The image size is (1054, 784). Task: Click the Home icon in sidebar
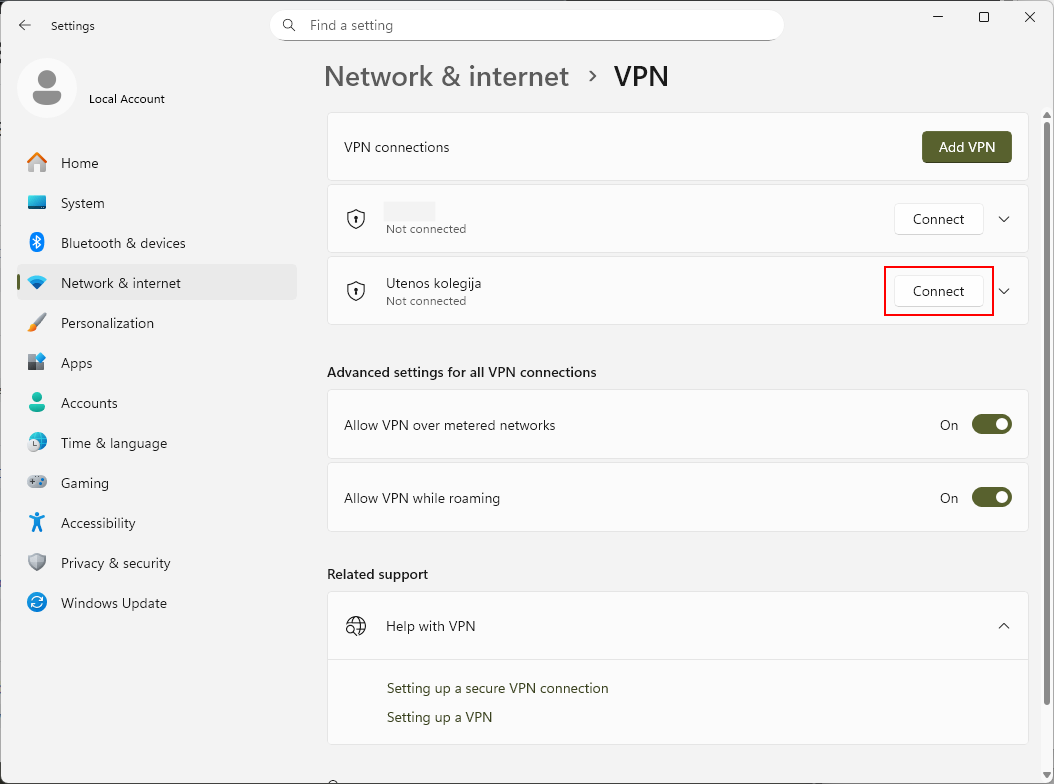37,163
